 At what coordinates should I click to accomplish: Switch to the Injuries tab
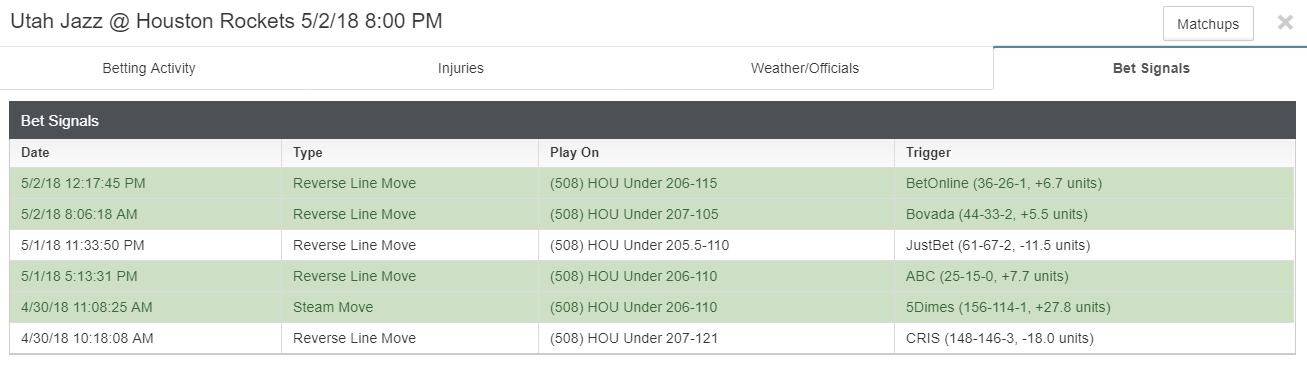[461, 68]
